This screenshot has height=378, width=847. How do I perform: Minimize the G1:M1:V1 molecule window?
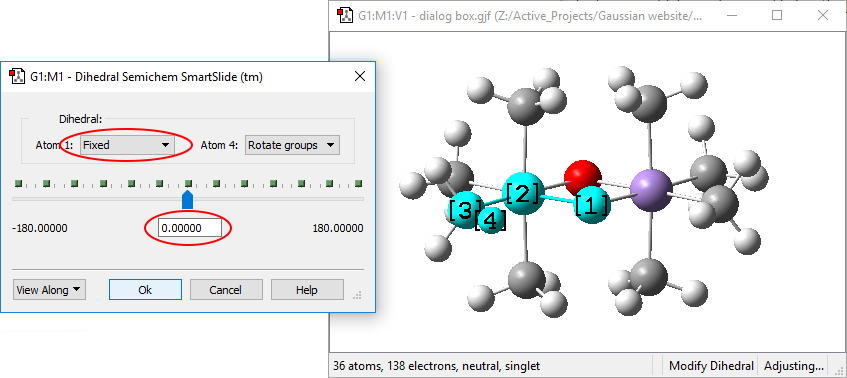pyautogui.click(x=731, y=16)
